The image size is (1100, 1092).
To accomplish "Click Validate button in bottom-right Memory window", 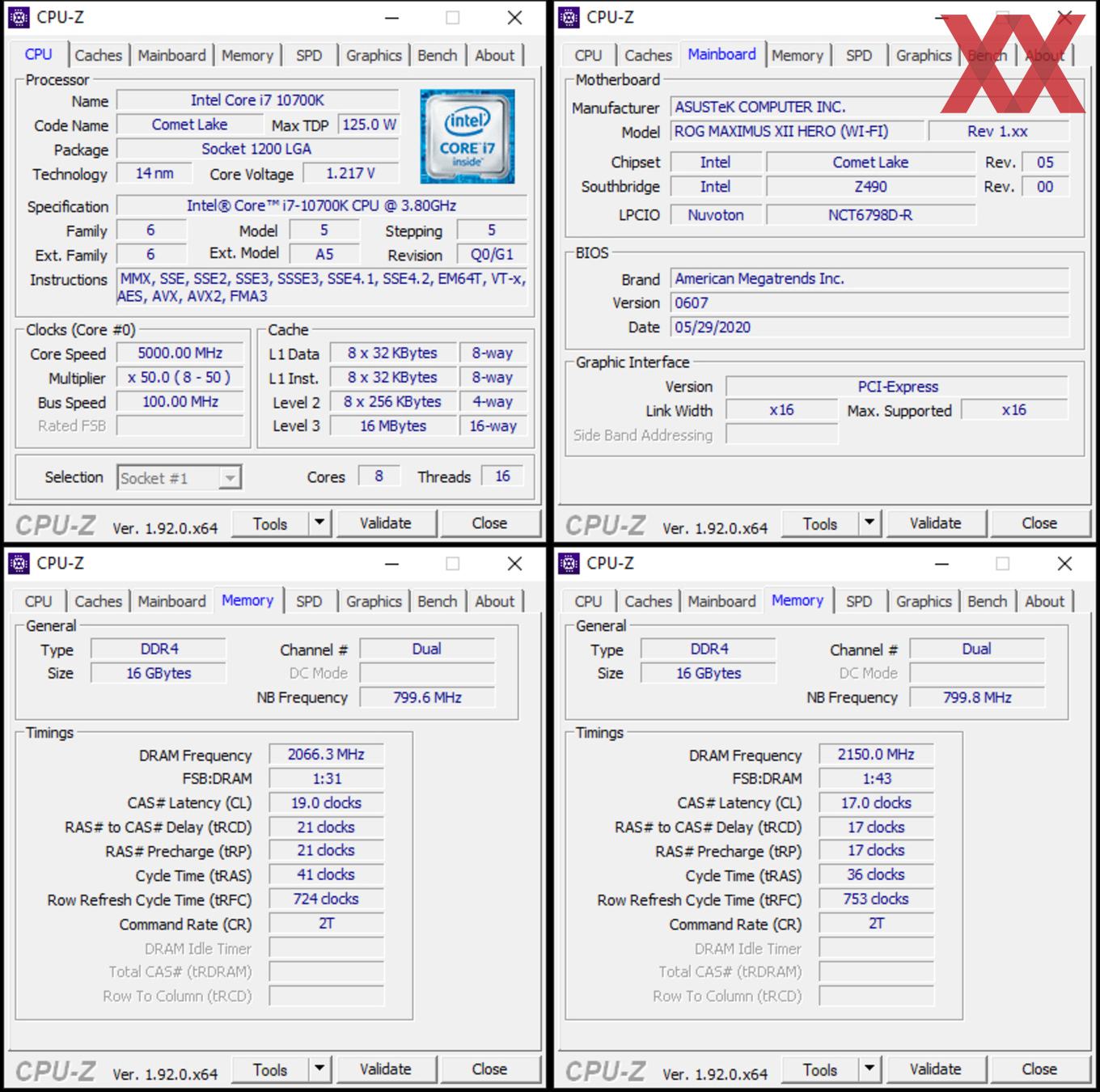I will pyautogui.click(x=936, y=1069).
